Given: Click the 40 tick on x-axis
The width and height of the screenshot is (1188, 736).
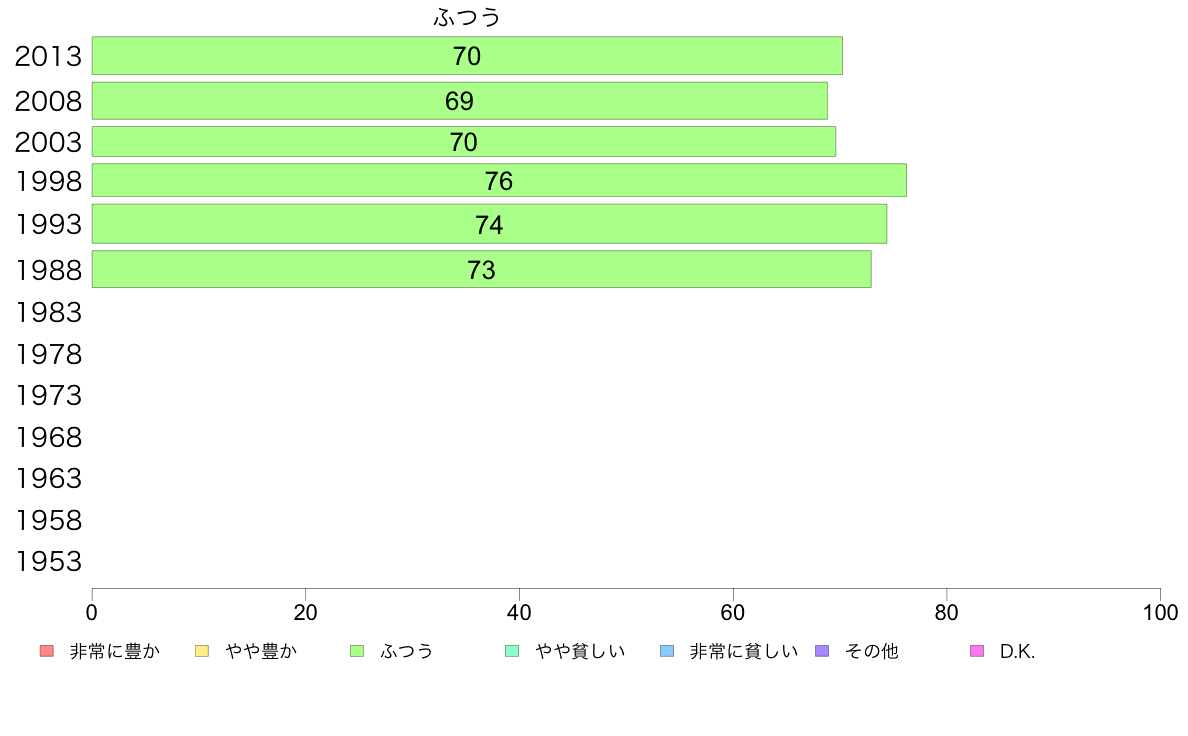Looking at the screenshot, I should (519, 612).
